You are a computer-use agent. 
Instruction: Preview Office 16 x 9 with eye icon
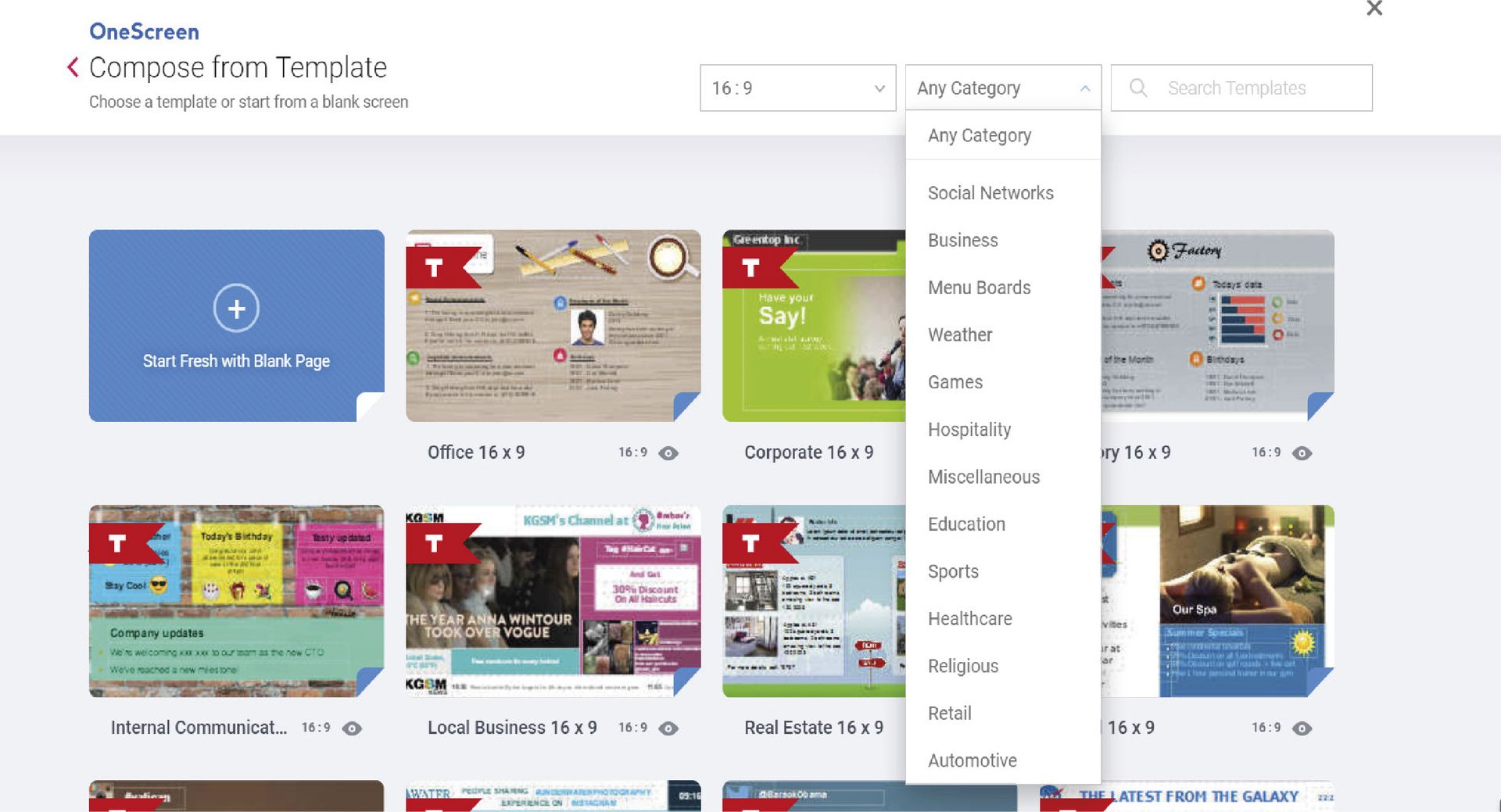coord(668,453)
